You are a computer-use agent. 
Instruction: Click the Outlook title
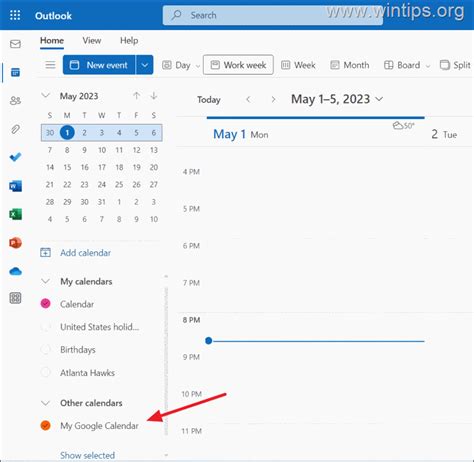click(53, 16)
